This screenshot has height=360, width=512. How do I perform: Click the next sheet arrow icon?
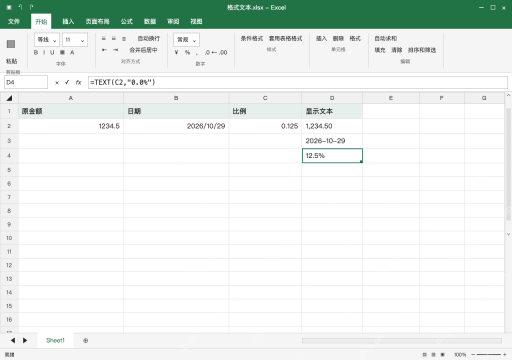coord(25,340)
